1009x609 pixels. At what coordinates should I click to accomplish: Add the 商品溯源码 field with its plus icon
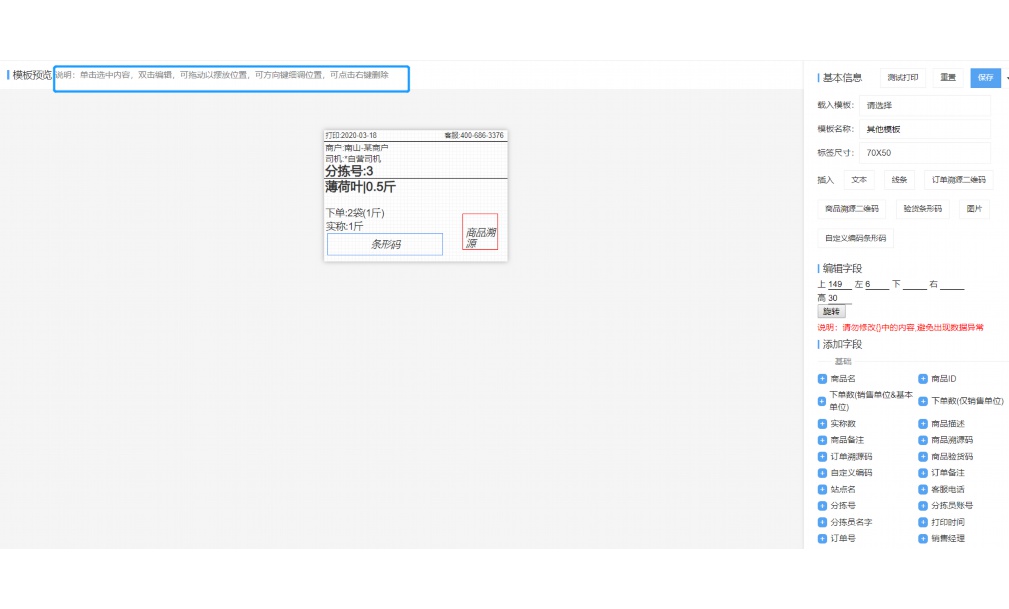[x=923, y=440]
